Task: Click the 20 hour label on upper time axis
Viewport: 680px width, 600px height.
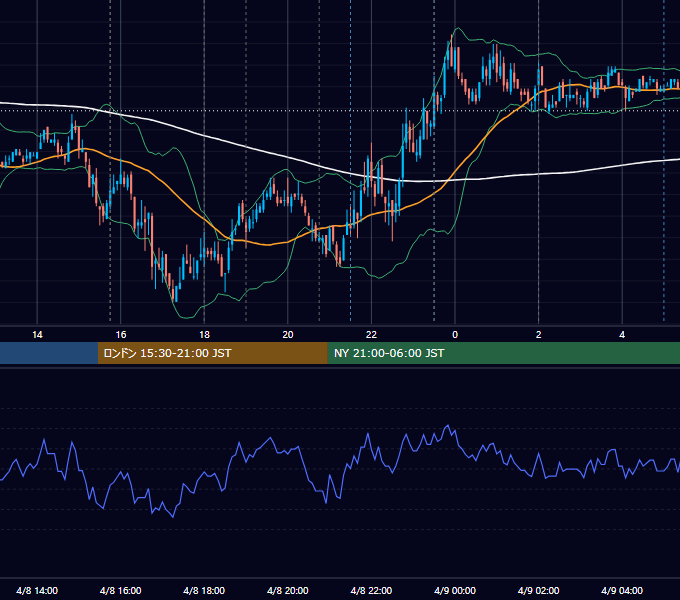Action: point(288,335)
